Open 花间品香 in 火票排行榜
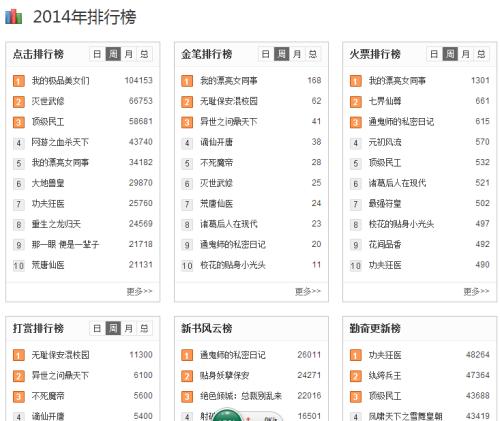 click(385, 245)
